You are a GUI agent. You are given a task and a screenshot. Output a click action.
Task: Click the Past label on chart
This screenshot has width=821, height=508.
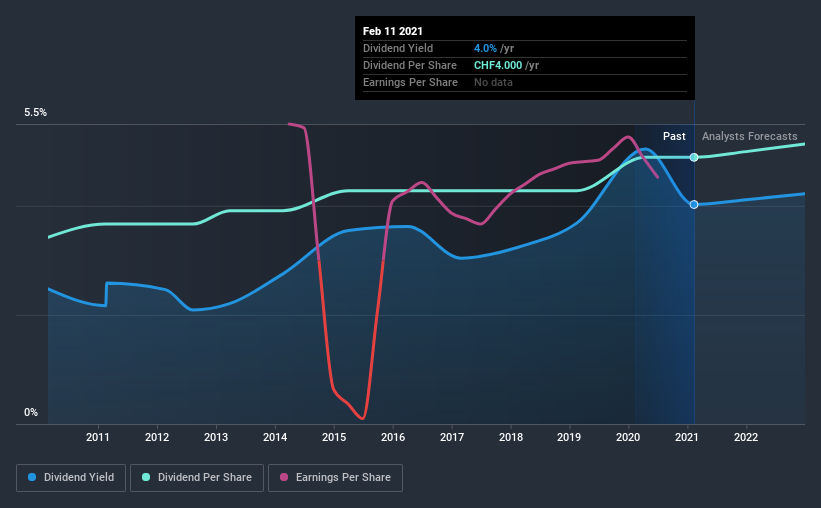click(674, 136)
